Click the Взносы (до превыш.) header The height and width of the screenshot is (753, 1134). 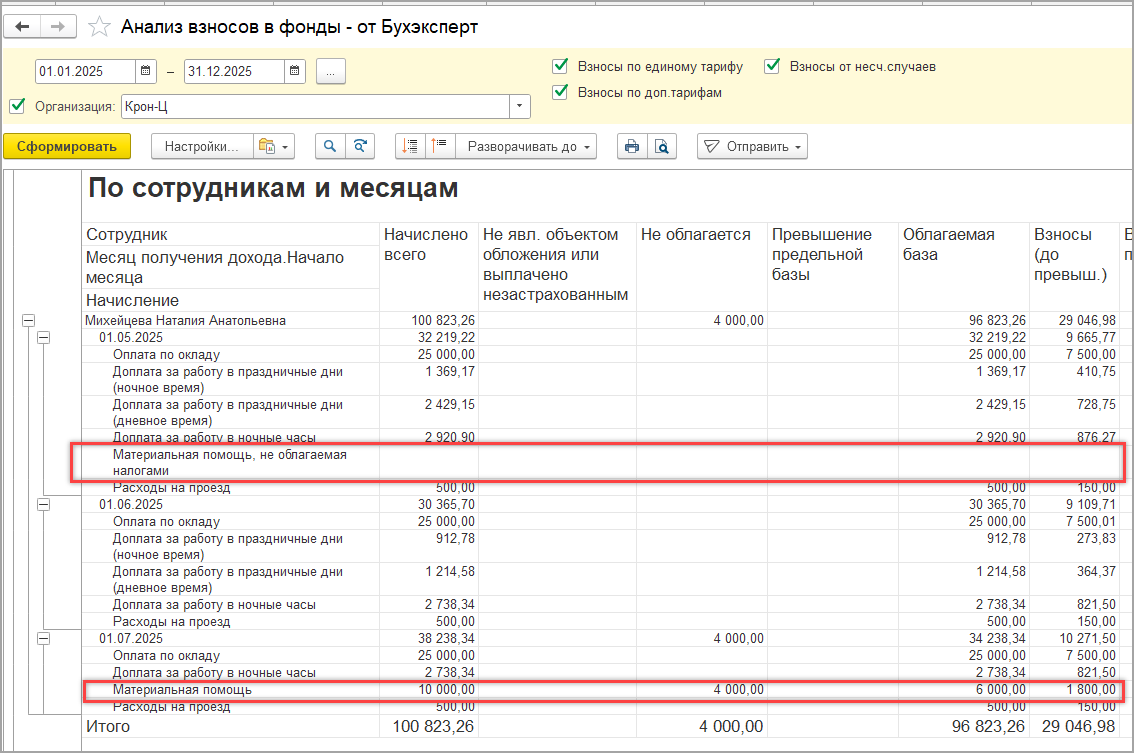click(1073, 267)
